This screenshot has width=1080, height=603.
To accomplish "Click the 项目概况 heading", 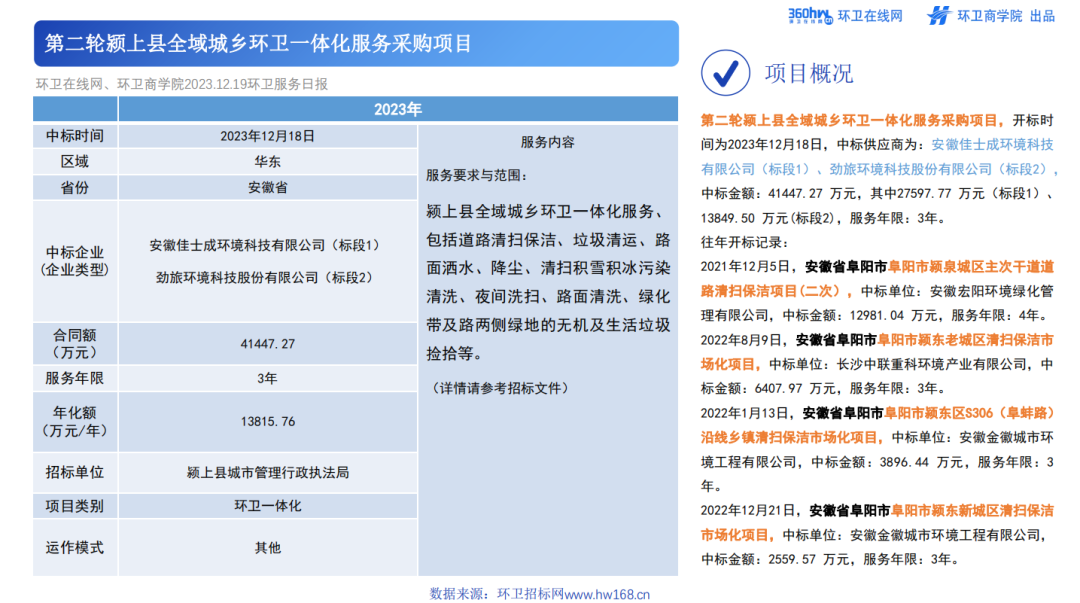I will (x=809, y=73).
